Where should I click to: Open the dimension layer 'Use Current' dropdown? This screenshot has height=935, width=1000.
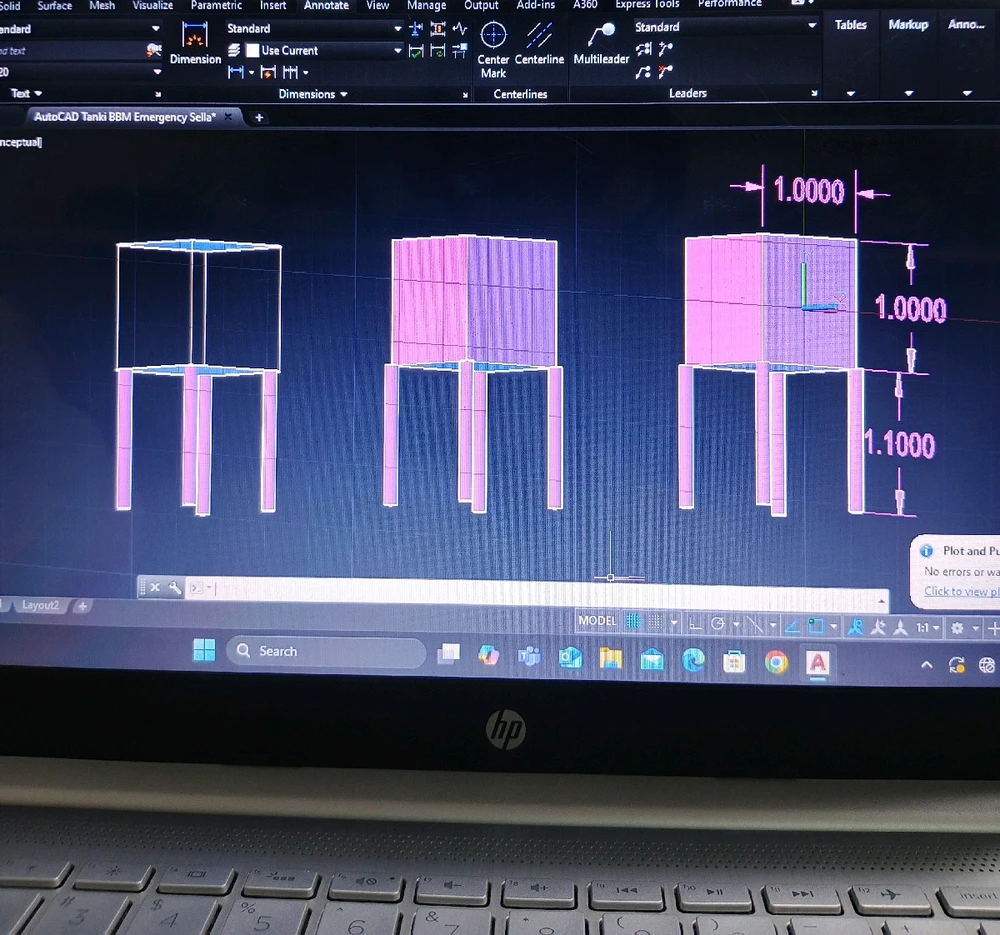point(398,50)
